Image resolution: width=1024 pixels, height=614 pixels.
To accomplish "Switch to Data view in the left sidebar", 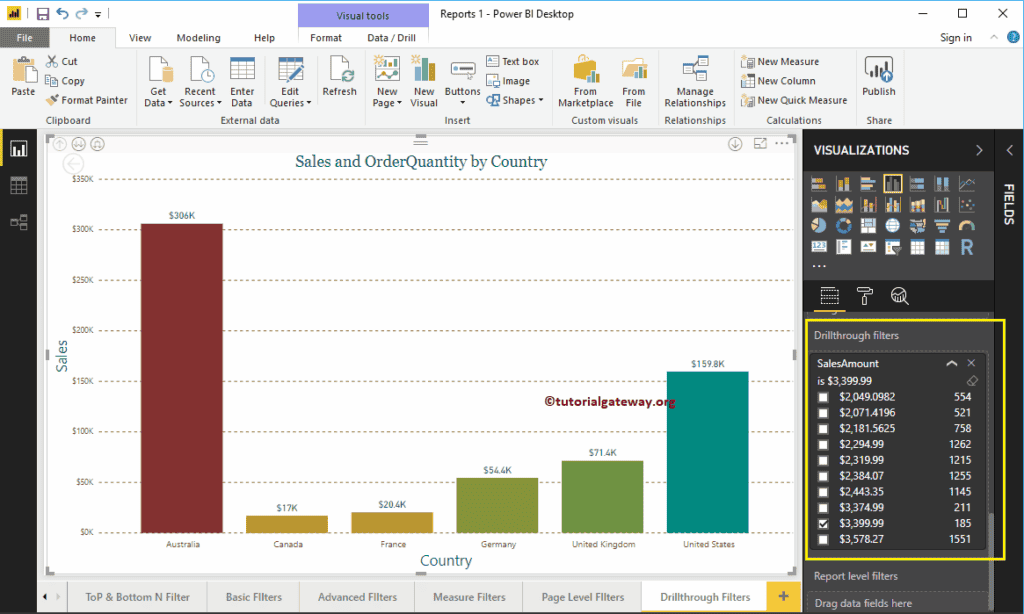I will pos(17,185).
